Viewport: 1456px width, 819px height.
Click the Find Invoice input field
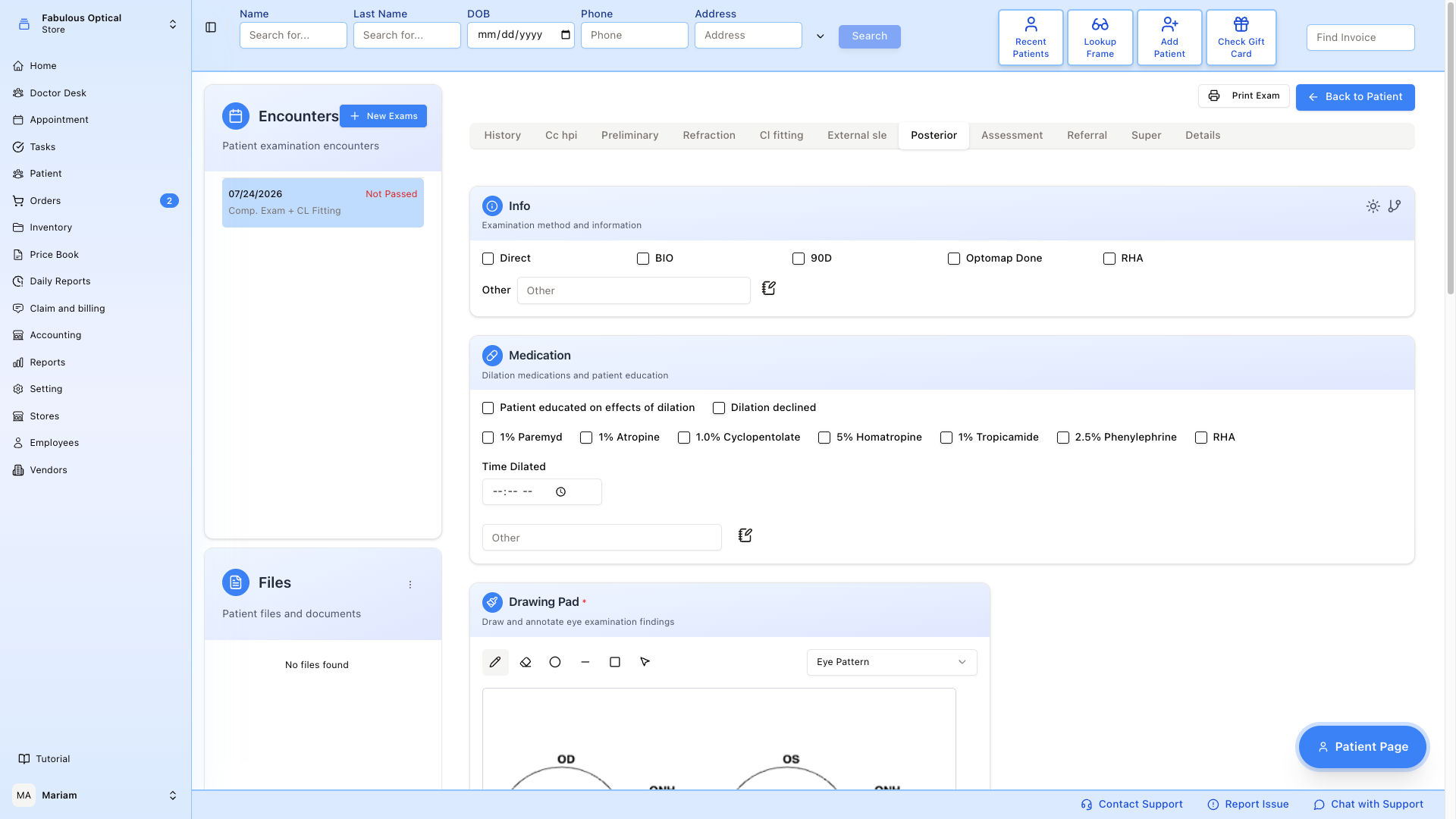coord(1360,38)
